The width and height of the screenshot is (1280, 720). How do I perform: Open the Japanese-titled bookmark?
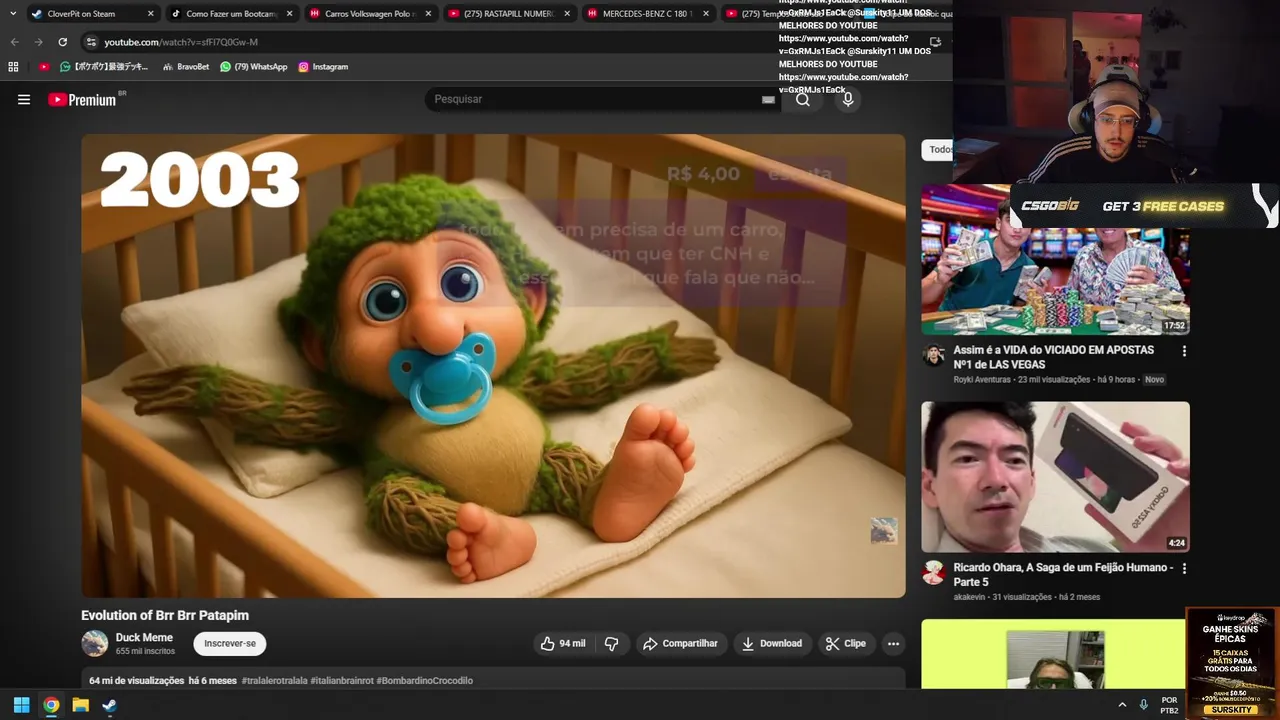[x=104, y=67]
